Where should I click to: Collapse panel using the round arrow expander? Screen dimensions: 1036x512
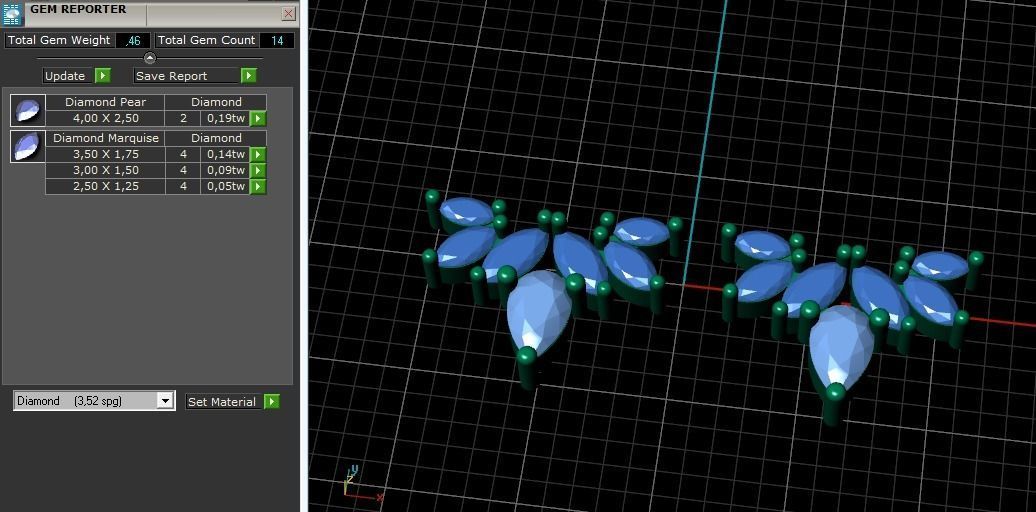pyautogui.click(x=150, y=58)
